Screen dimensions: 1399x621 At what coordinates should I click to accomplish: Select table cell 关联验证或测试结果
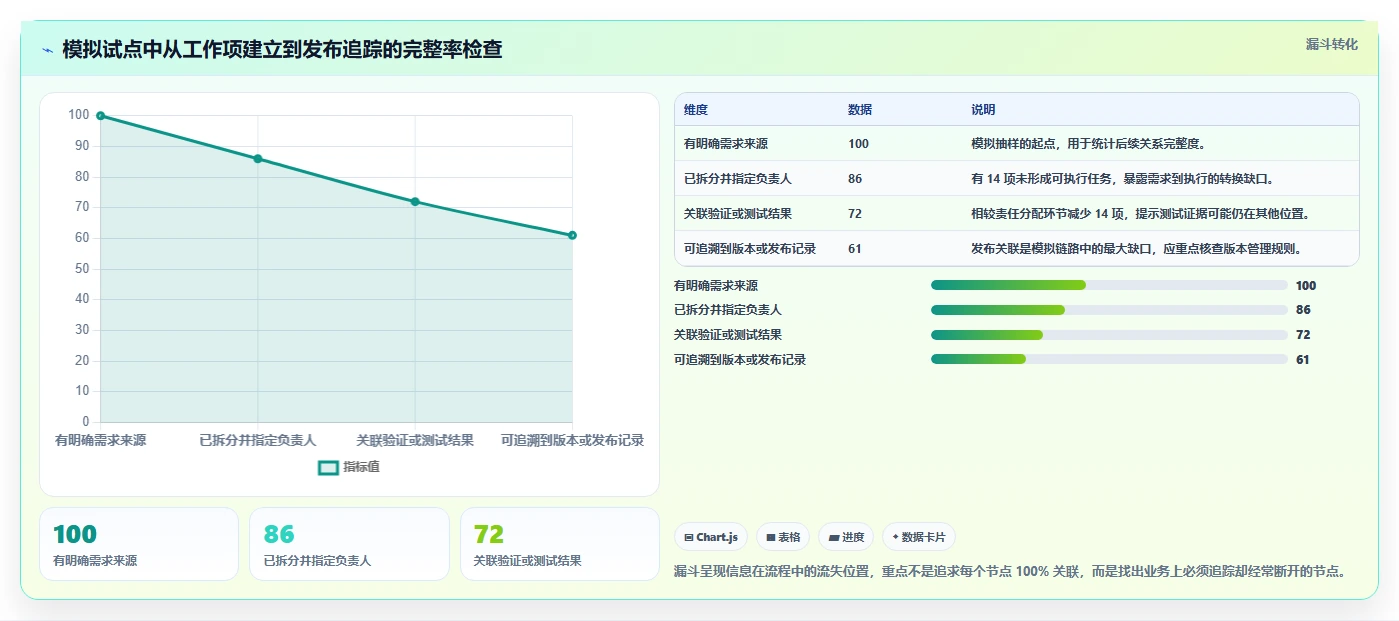point(738,214)
